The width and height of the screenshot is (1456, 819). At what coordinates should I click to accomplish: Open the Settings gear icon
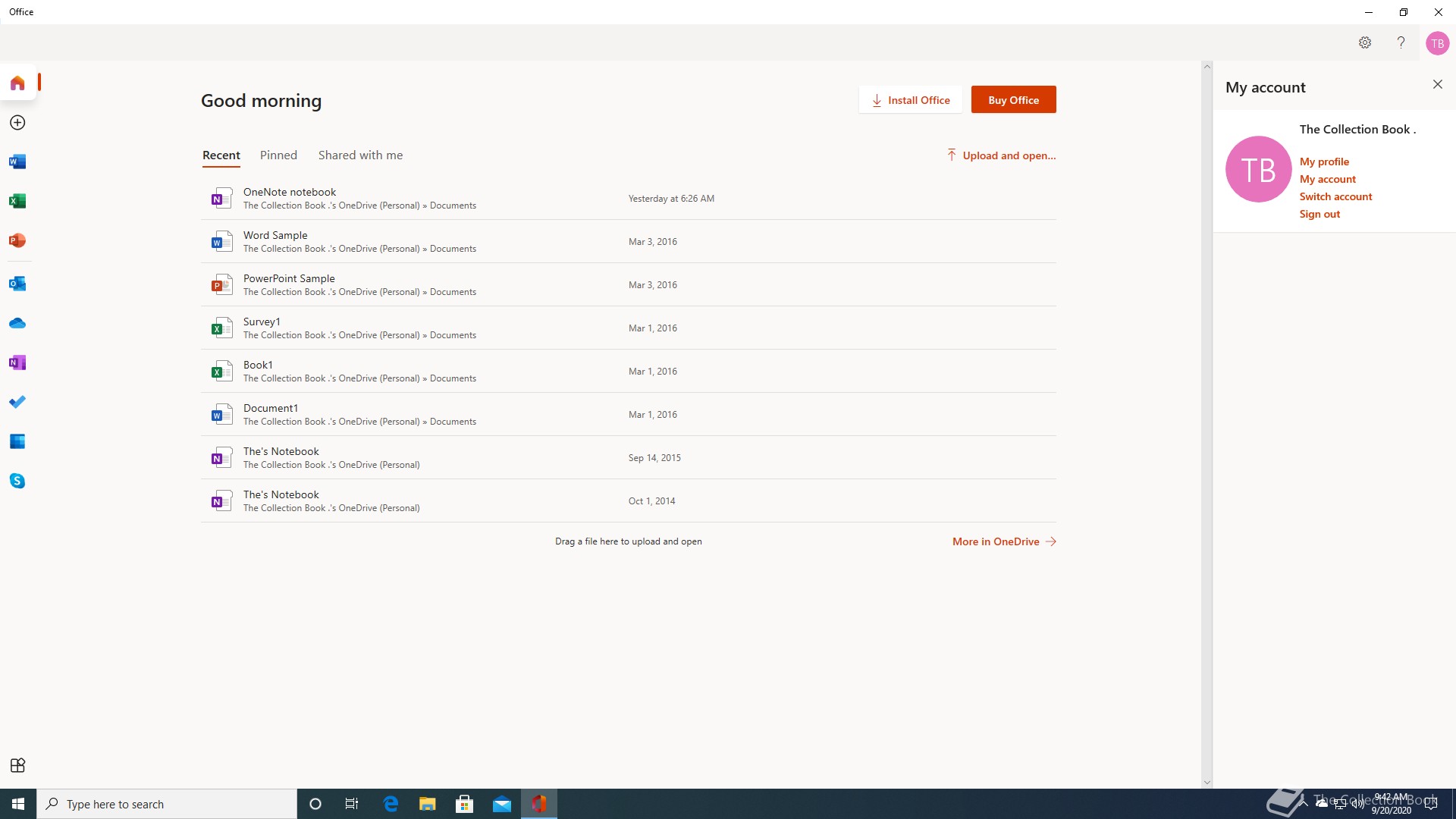coord(1365,42)
